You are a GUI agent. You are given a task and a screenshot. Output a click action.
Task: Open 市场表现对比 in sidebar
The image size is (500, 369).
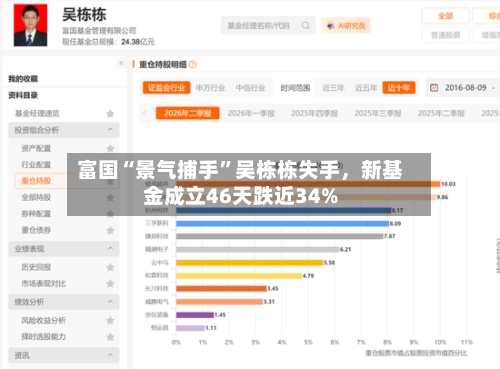tap(44, 283)
